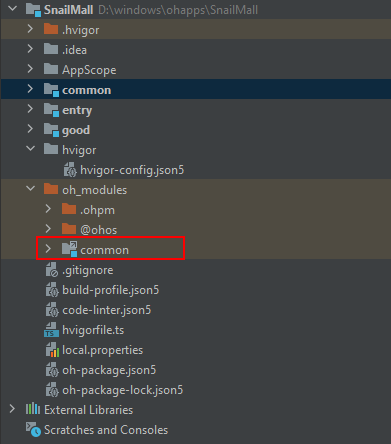Click the symlinked common folder icon in oh_modules

click(69, 249)
